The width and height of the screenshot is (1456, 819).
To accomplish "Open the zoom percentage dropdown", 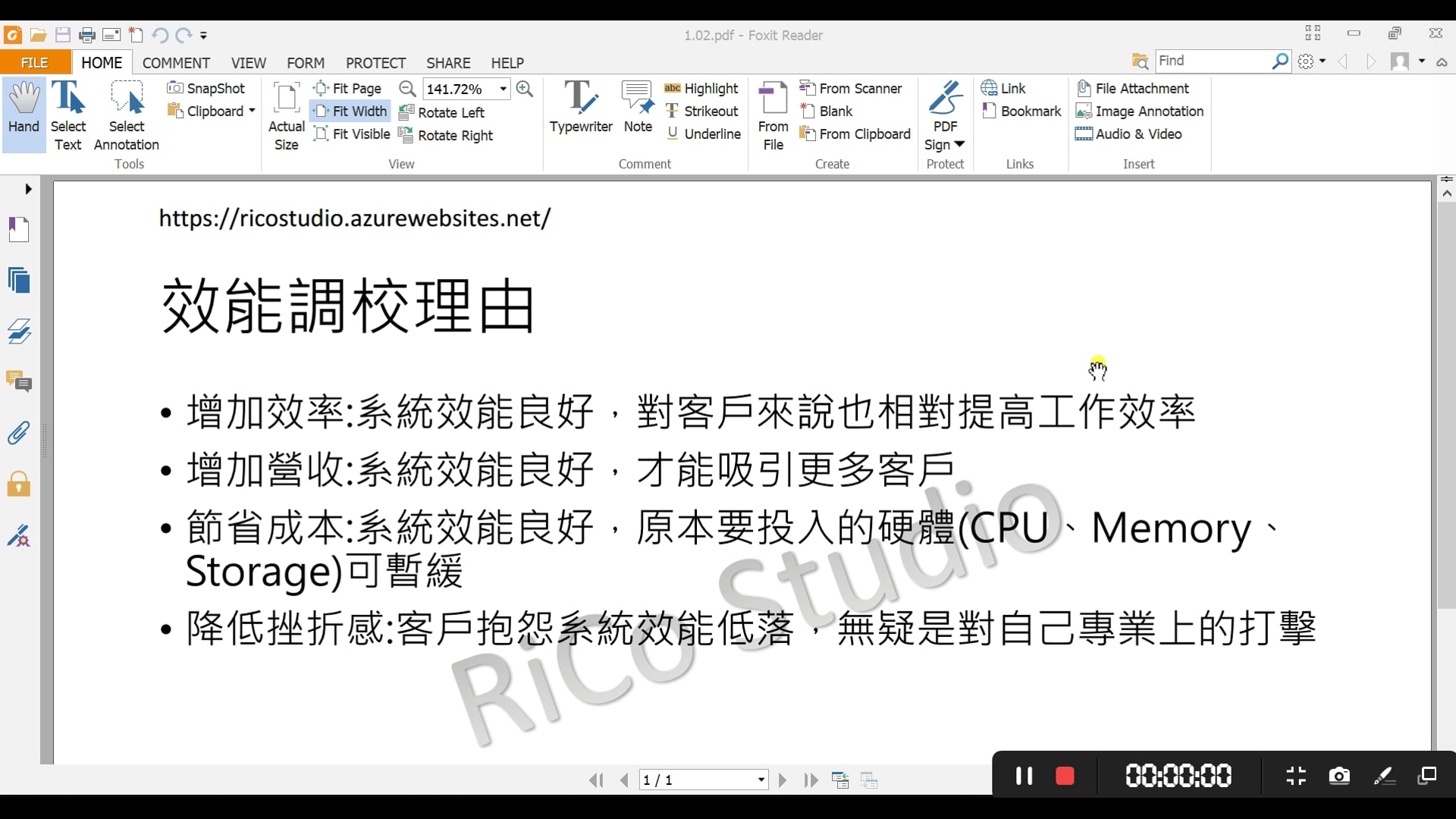I will click(503, 89).
